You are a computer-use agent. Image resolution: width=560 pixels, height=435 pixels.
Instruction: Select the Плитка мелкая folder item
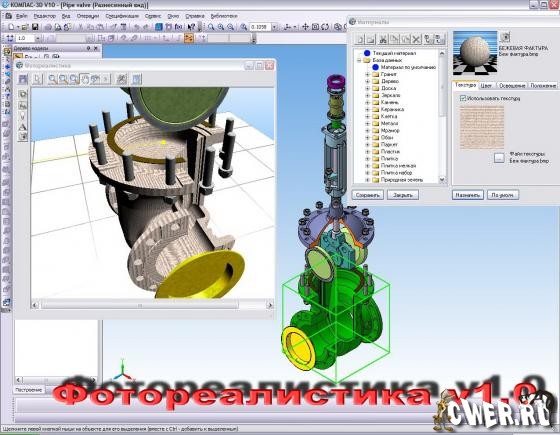click(x=398, y=165)
